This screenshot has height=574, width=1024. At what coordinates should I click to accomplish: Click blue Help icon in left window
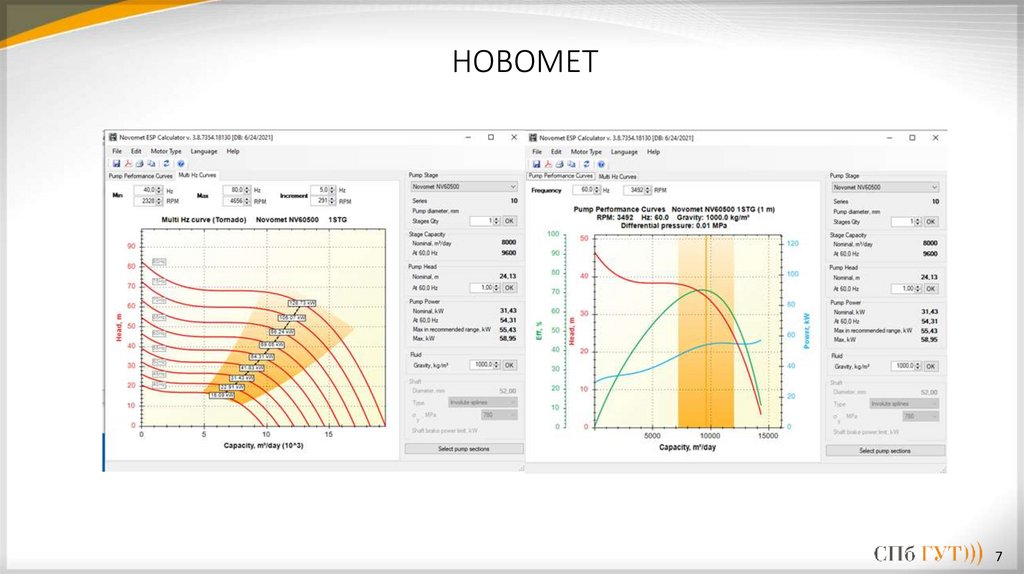[x=181, y=164]
